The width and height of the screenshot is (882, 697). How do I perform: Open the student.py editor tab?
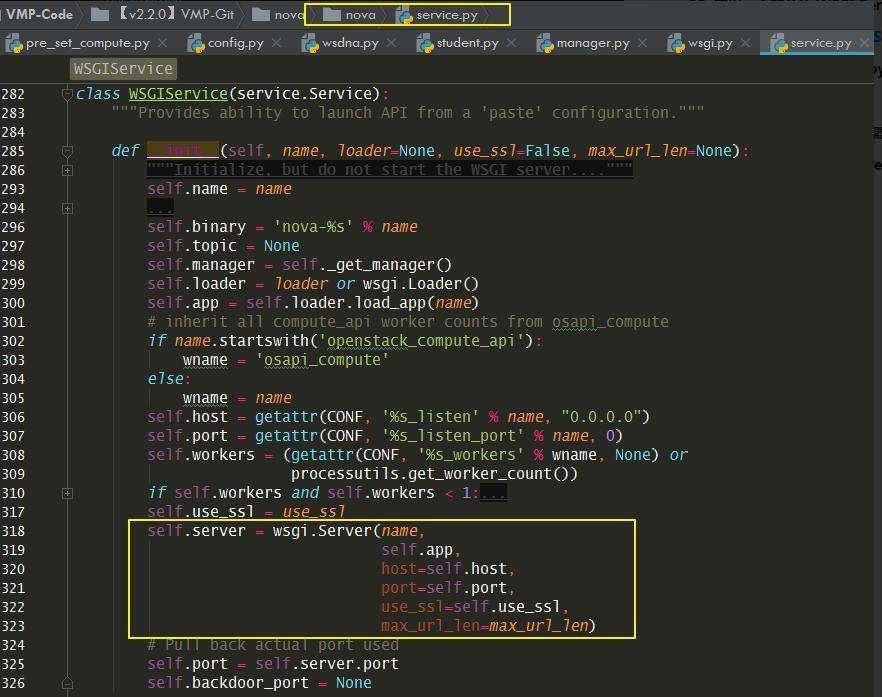467,43
